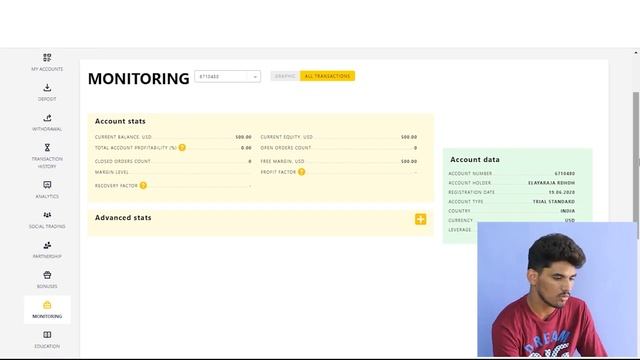Viewport: 640px width, 360px height.
Task: Click the Account data heading
Action: coord(475,160)
